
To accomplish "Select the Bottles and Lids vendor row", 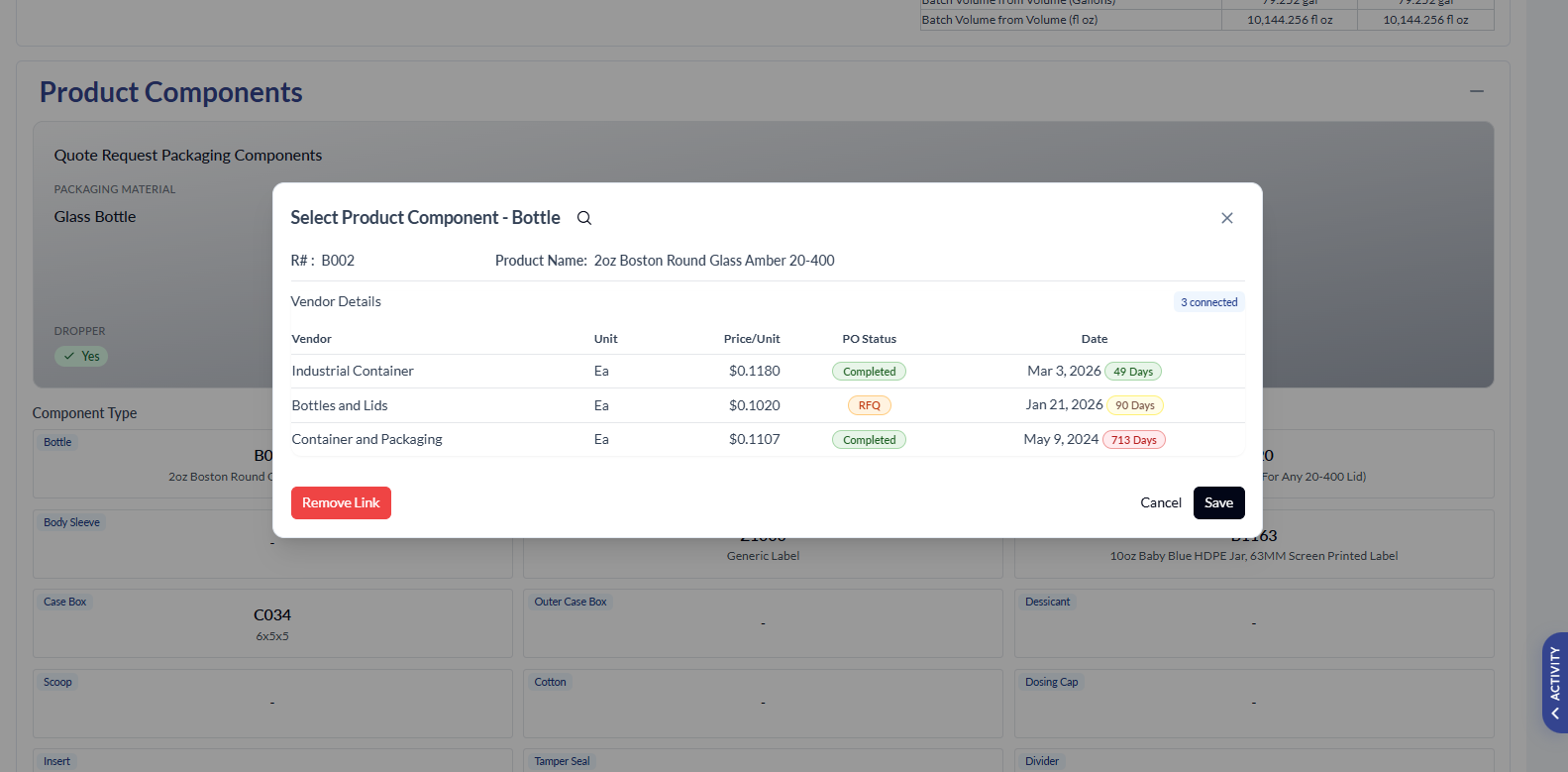I will click(x=768, y=405).
